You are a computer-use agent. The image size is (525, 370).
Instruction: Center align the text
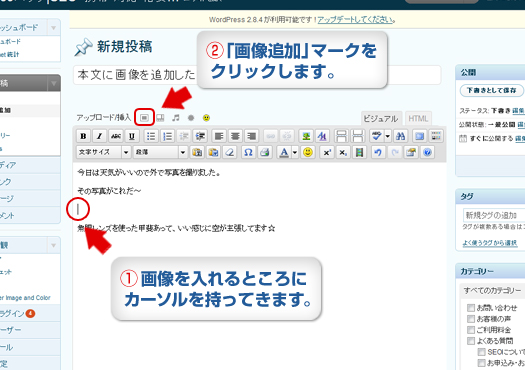(235, 136)
